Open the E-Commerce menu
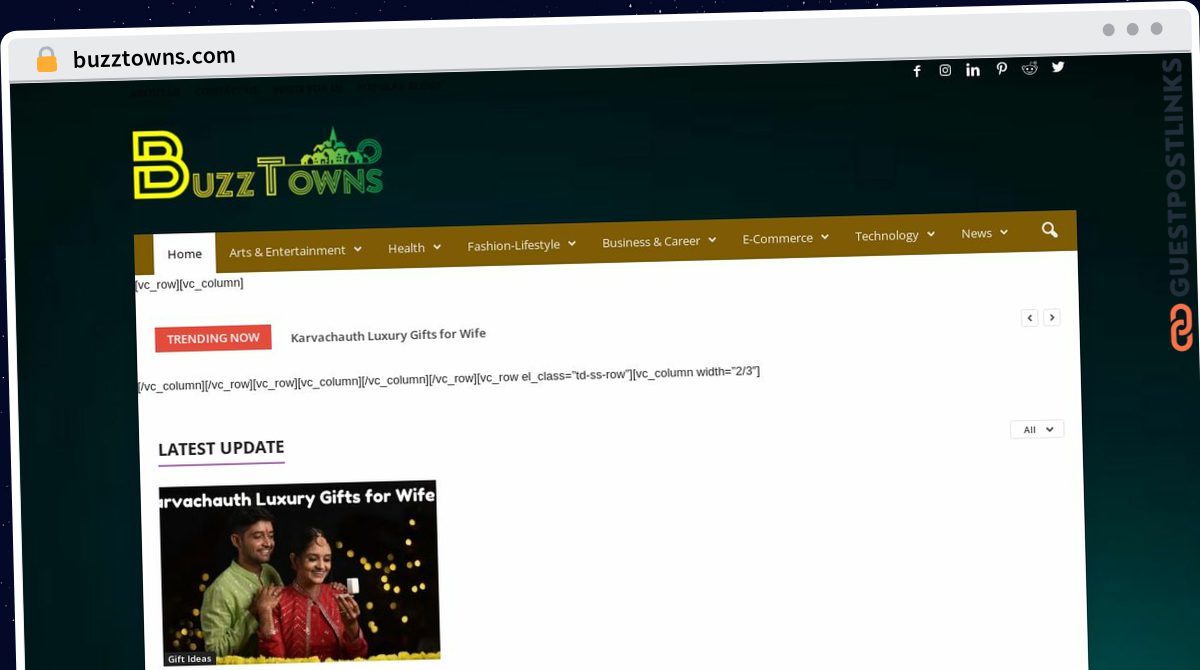Viewport: 1200px width, 670px height. pos(785,238)
